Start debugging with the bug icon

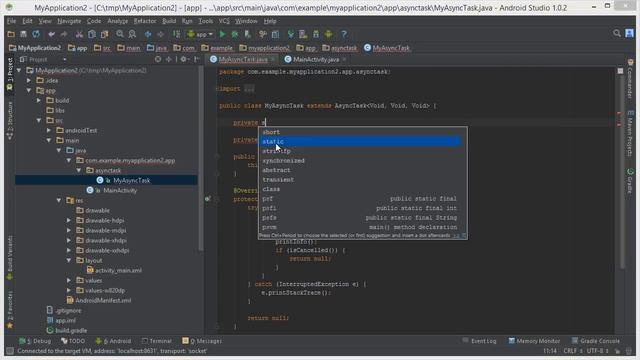tap(235, 34)
